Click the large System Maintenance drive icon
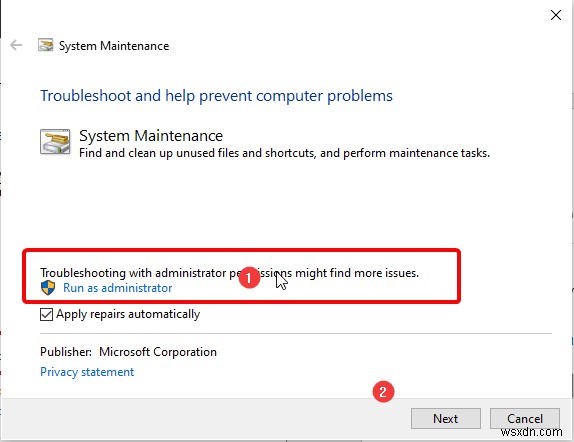This screenshot has height=442, width=574. pyautogui.click(x=55, y=142)
